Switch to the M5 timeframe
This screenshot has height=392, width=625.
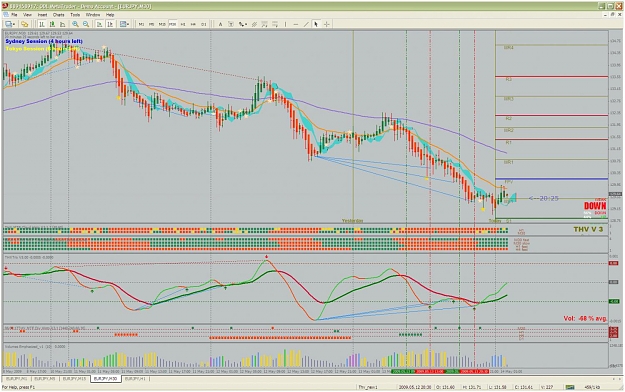151,24
